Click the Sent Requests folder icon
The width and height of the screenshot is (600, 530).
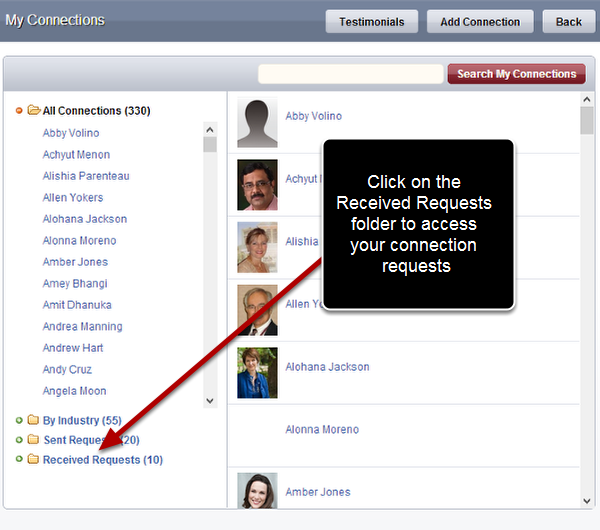[33, 440]
